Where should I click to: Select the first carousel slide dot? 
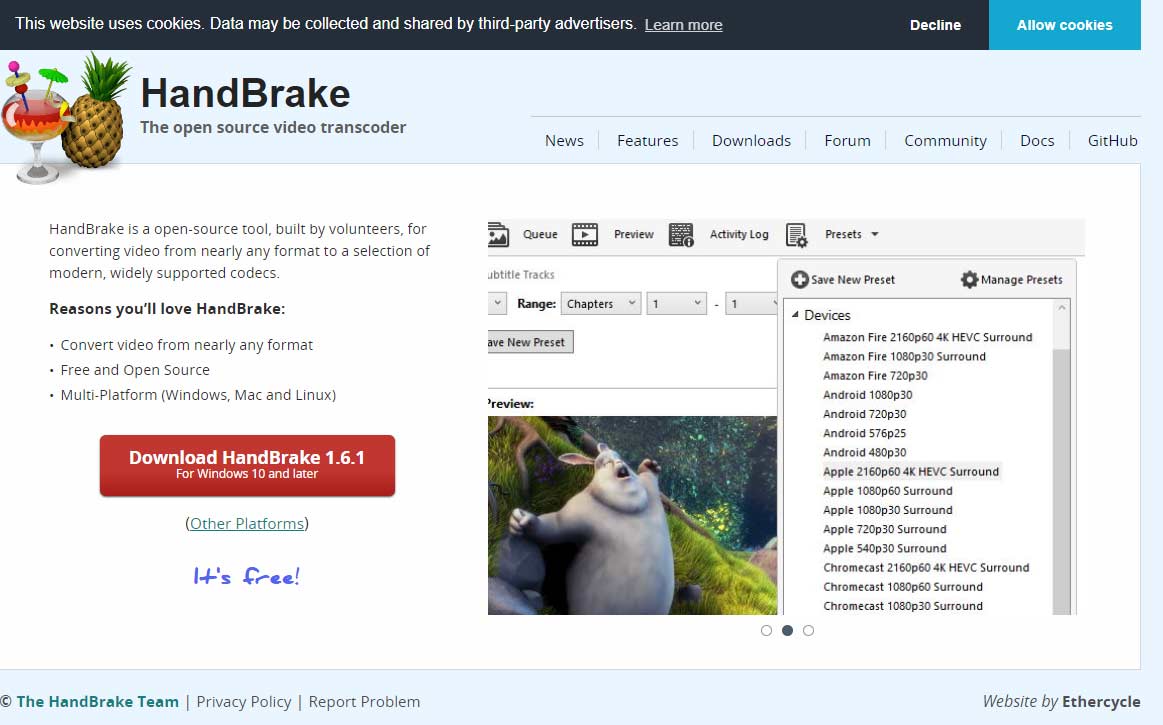pos(766,630)
